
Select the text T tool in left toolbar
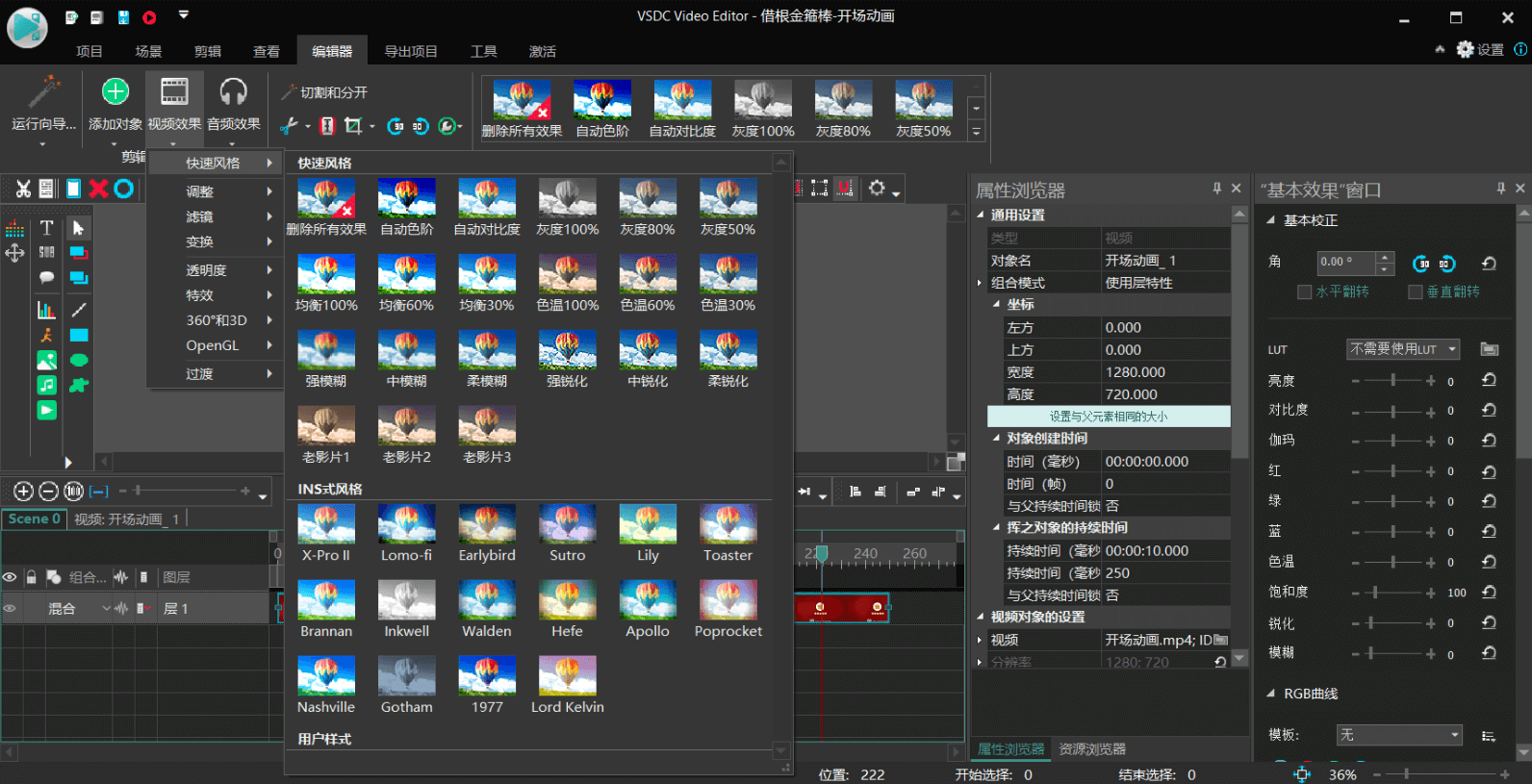tap(46, 228)
